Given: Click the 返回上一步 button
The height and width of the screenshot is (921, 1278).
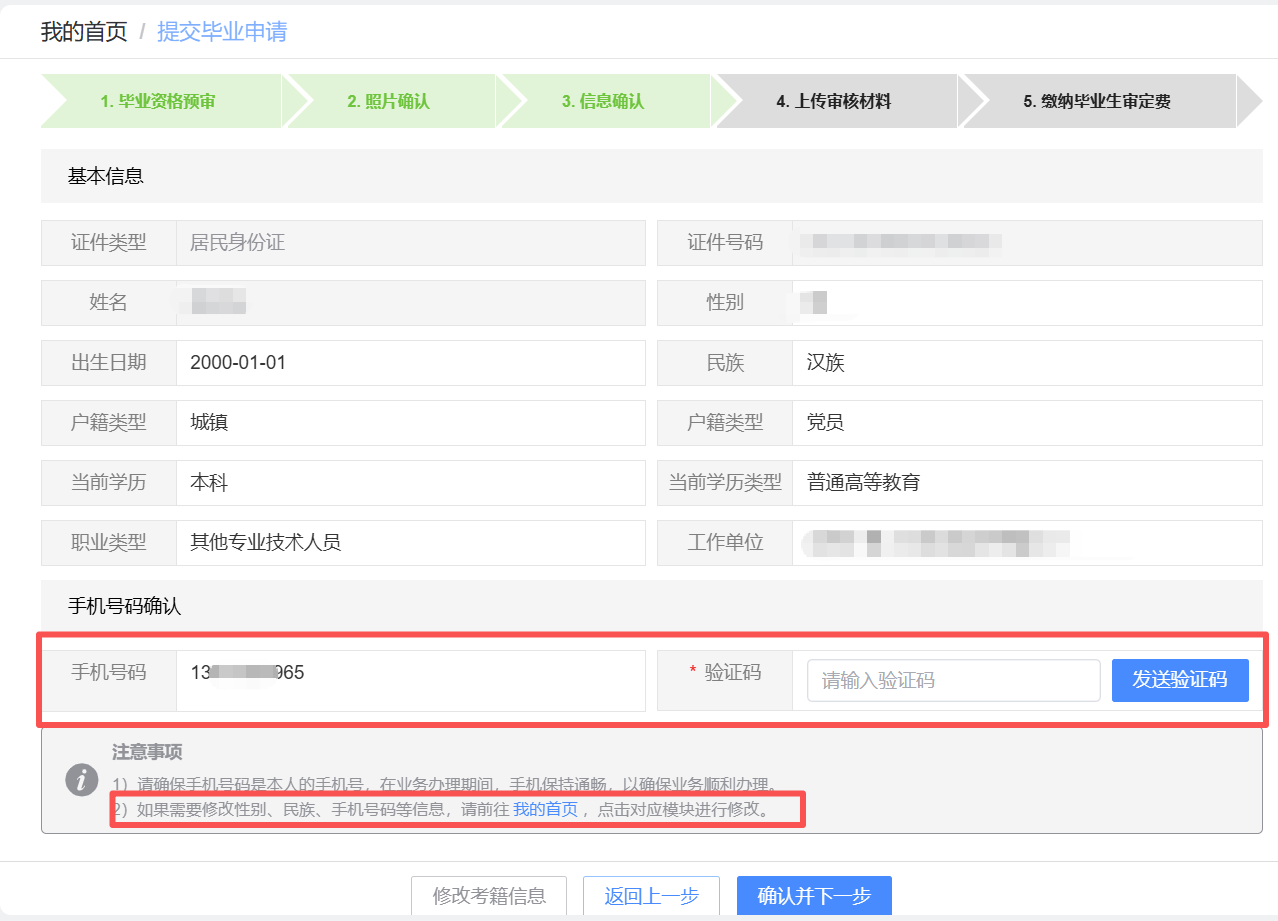Looking at the screenshot, I should (x=651, y=896).
